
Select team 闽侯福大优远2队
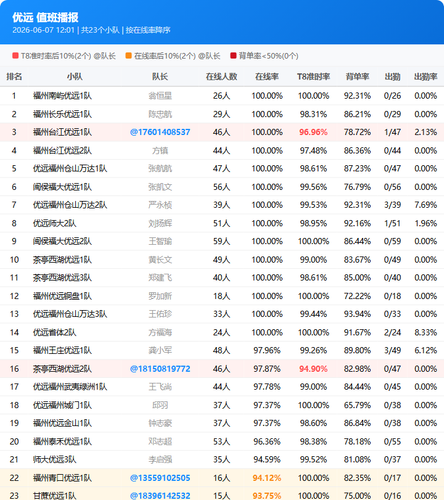(x=62, y=241)
